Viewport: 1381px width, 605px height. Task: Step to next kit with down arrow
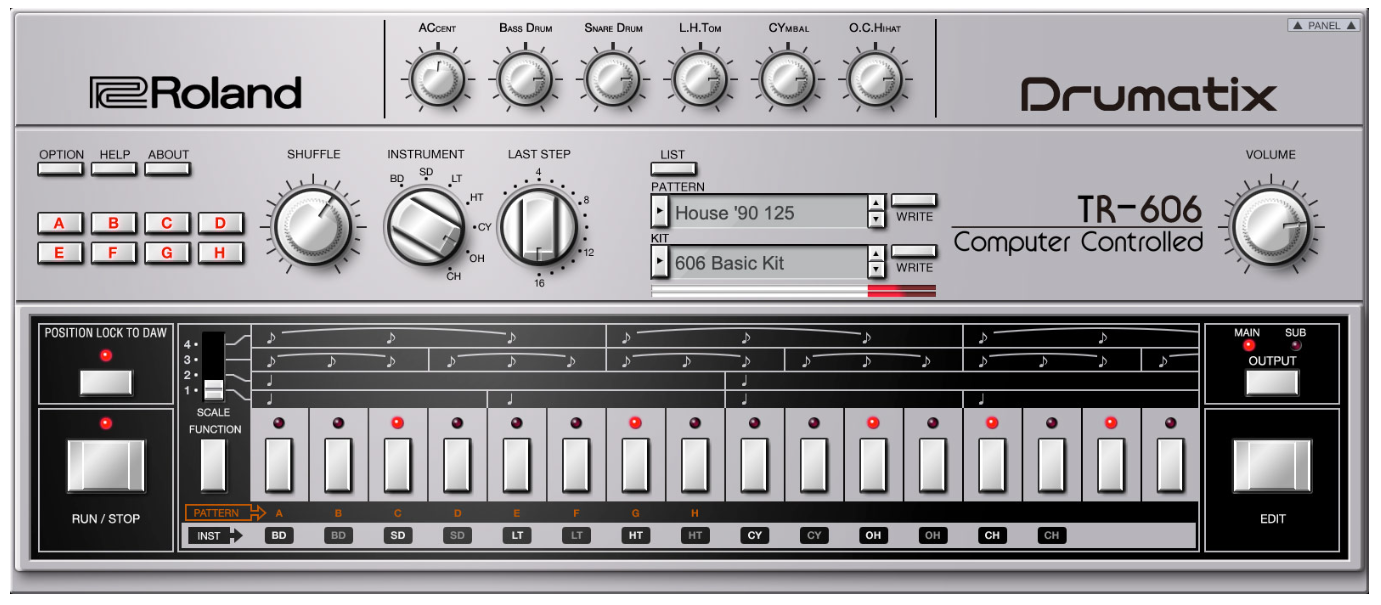point(876,271)
